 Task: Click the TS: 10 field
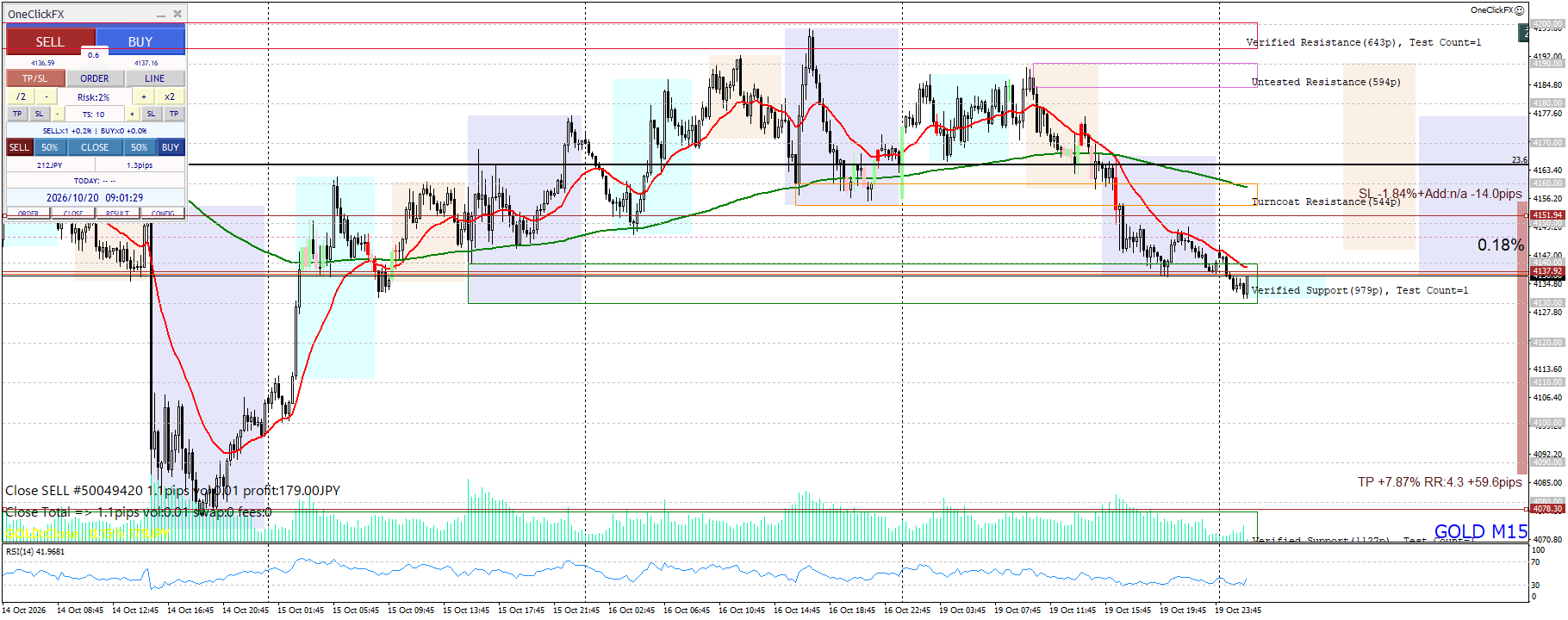point(94,114)
